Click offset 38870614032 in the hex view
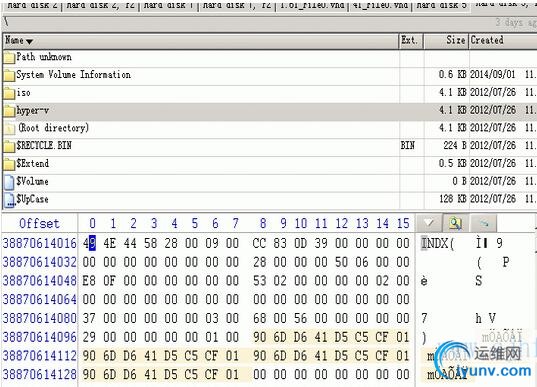 click(x=40, y=262)
